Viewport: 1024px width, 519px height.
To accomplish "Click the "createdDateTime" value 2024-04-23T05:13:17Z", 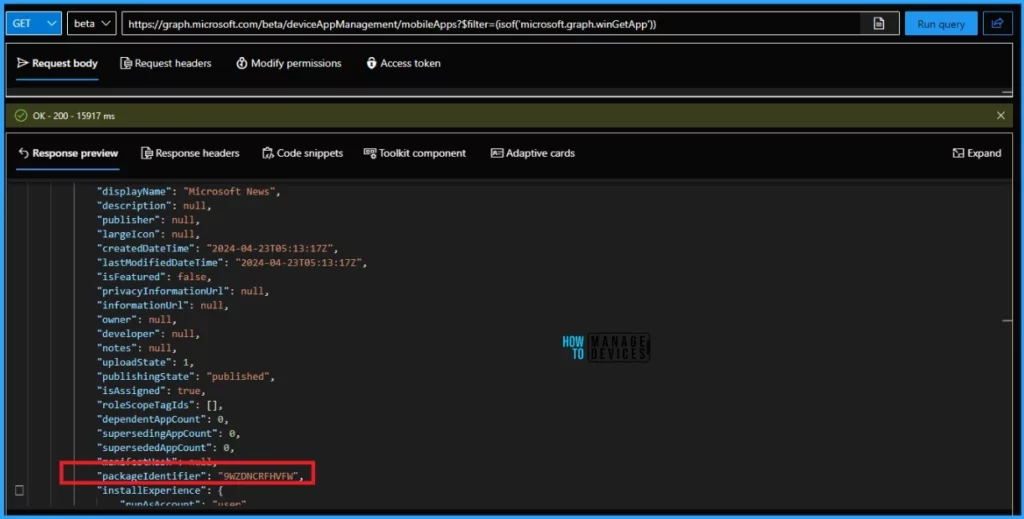I will coord(269,249).
